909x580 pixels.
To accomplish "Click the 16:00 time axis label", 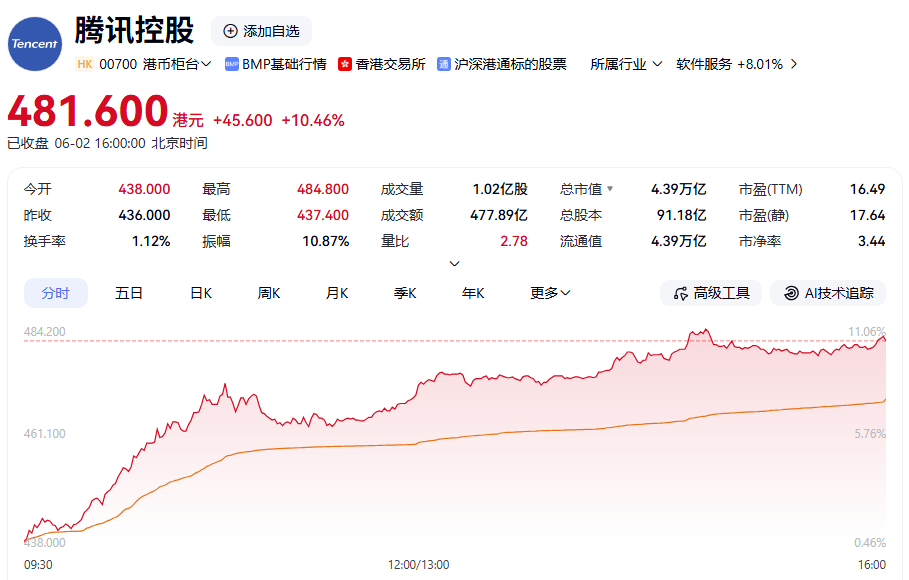I will 872,565.
